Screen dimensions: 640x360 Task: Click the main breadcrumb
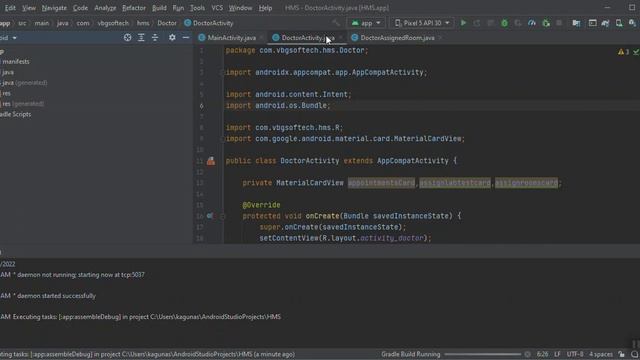coord(42,23)
